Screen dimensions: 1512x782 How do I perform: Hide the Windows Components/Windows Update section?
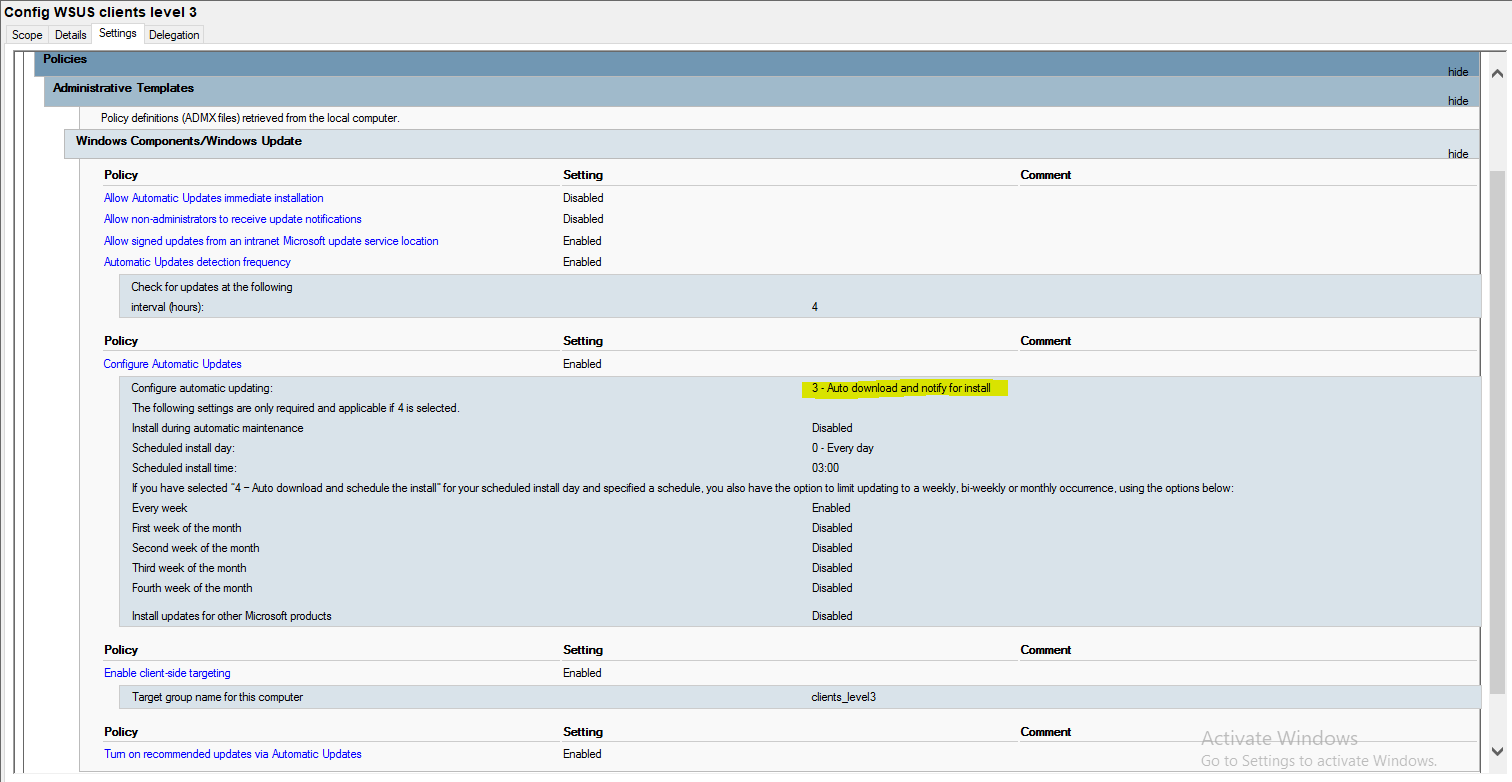1458,154
